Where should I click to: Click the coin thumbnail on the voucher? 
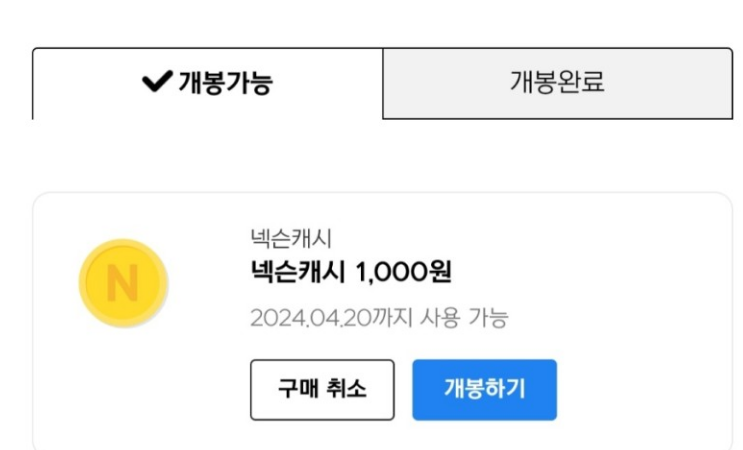point(123,285)
